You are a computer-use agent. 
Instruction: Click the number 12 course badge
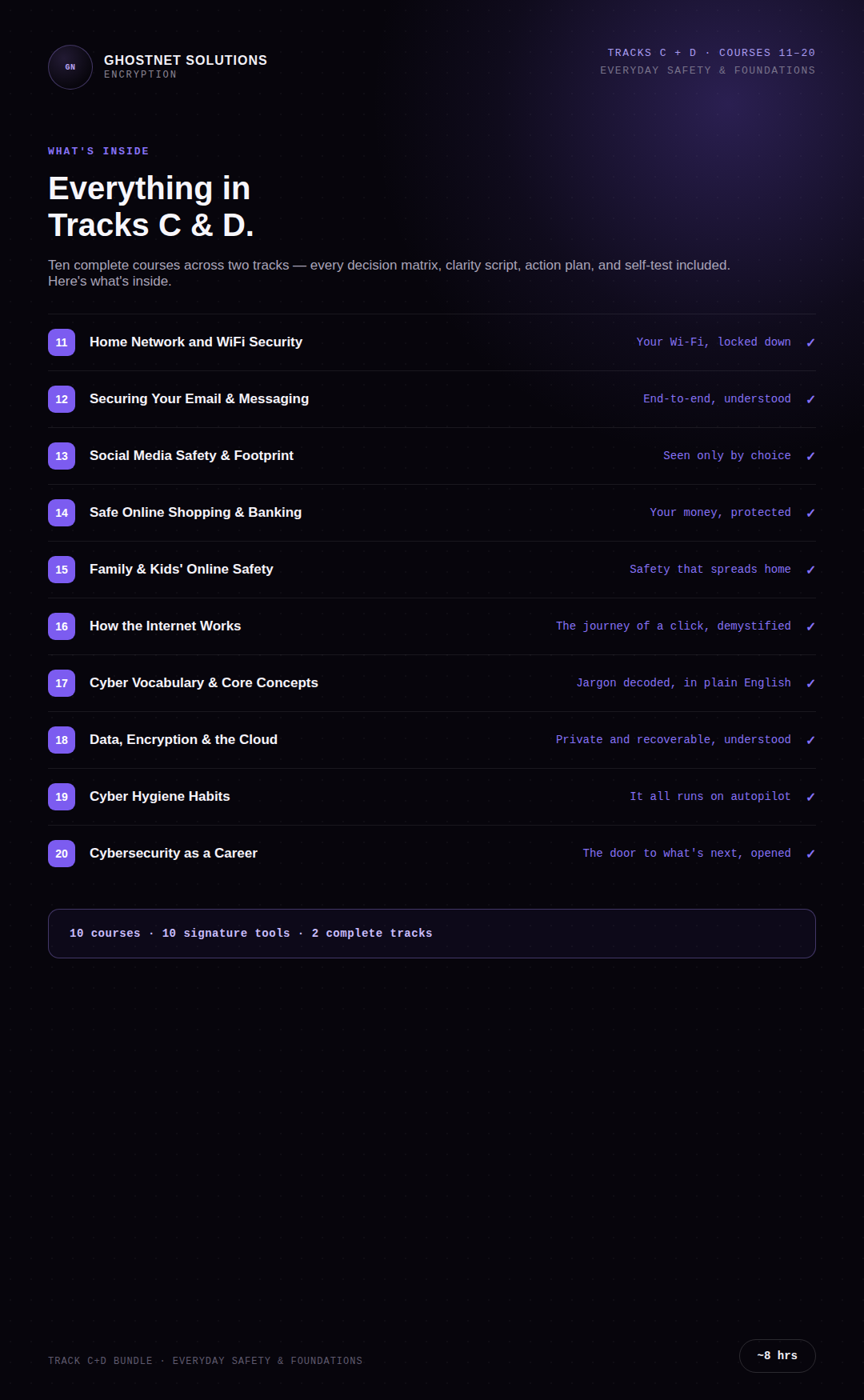(x=62, y=399)
